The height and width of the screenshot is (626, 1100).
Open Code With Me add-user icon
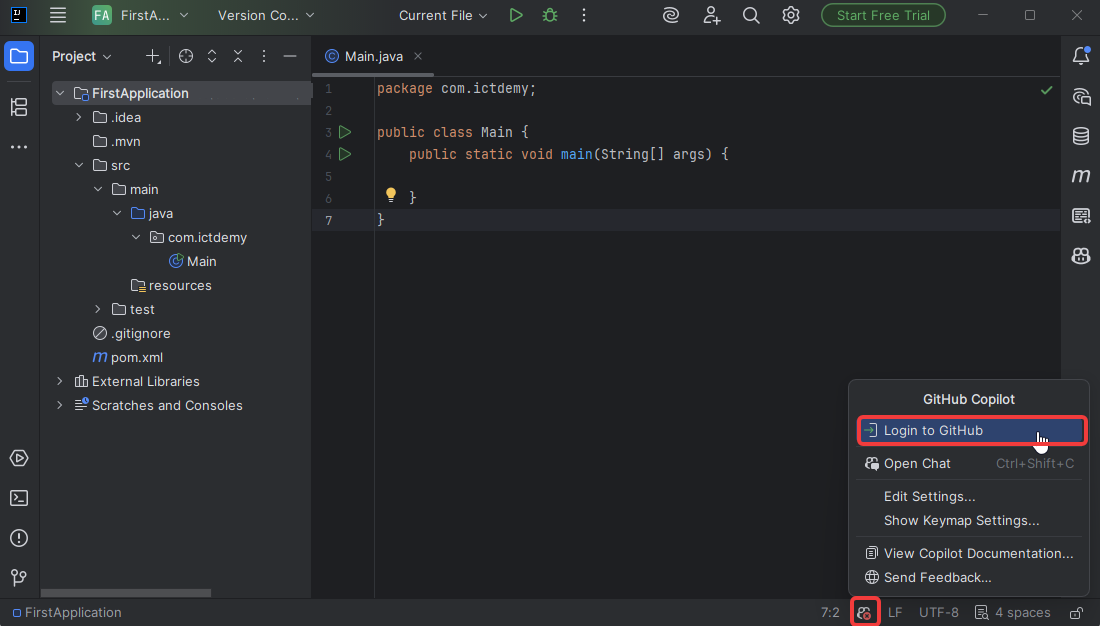click(x=711, y=15)
